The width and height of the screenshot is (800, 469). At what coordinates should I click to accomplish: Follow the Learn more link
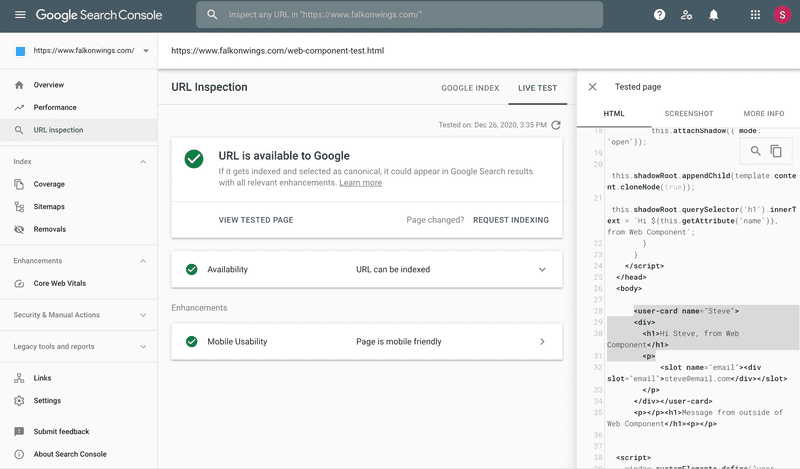(361, 183)
